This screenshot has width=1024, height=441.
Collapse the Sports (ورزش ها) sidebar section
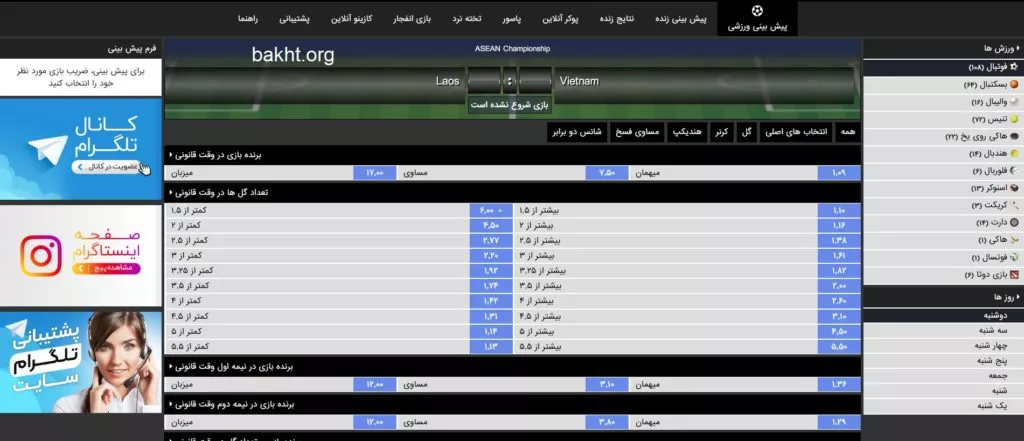(x=1017, y=48)
